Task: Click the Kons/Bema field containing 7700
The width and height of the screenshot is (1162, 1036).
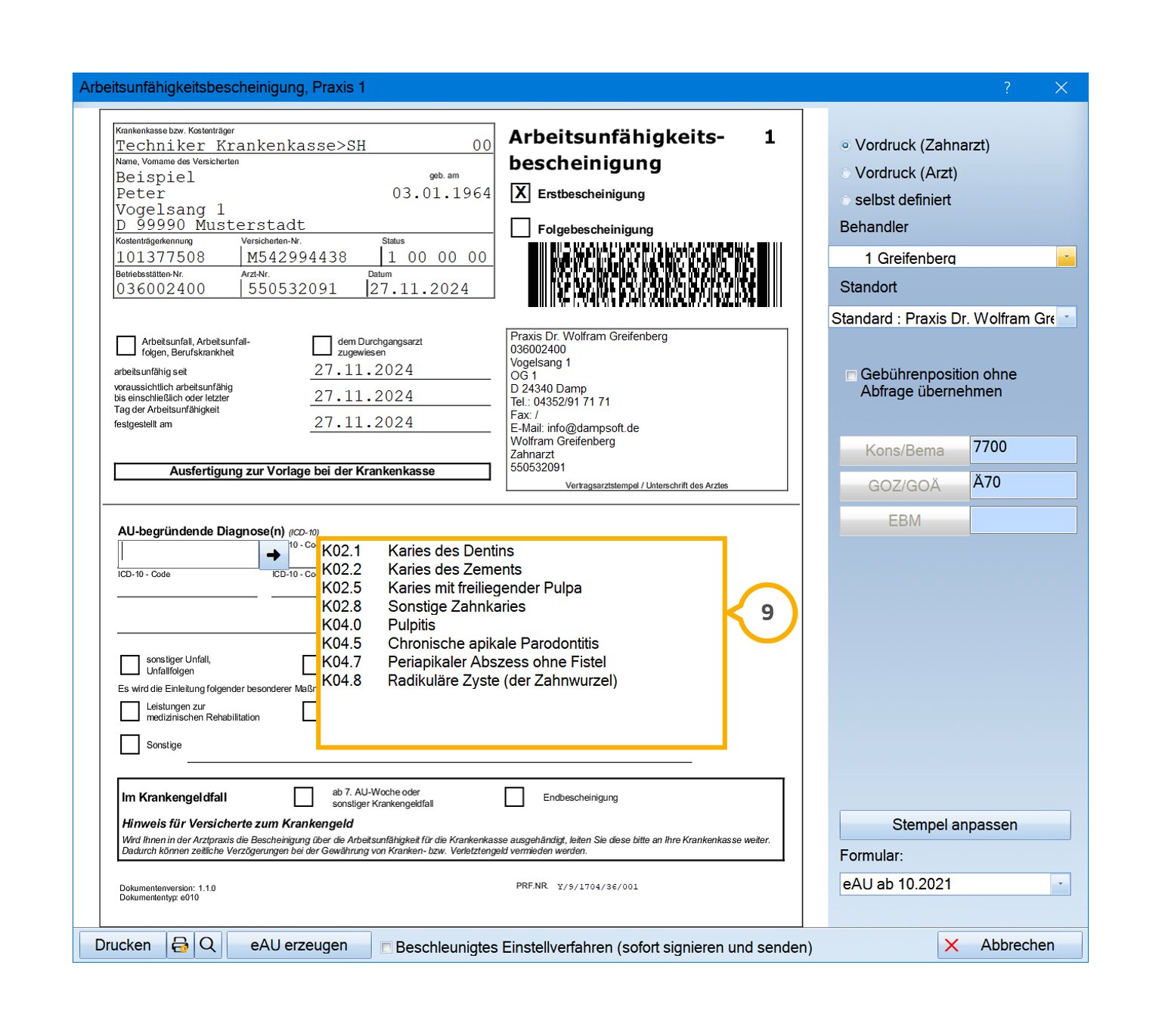Action: pos(1023,449)
